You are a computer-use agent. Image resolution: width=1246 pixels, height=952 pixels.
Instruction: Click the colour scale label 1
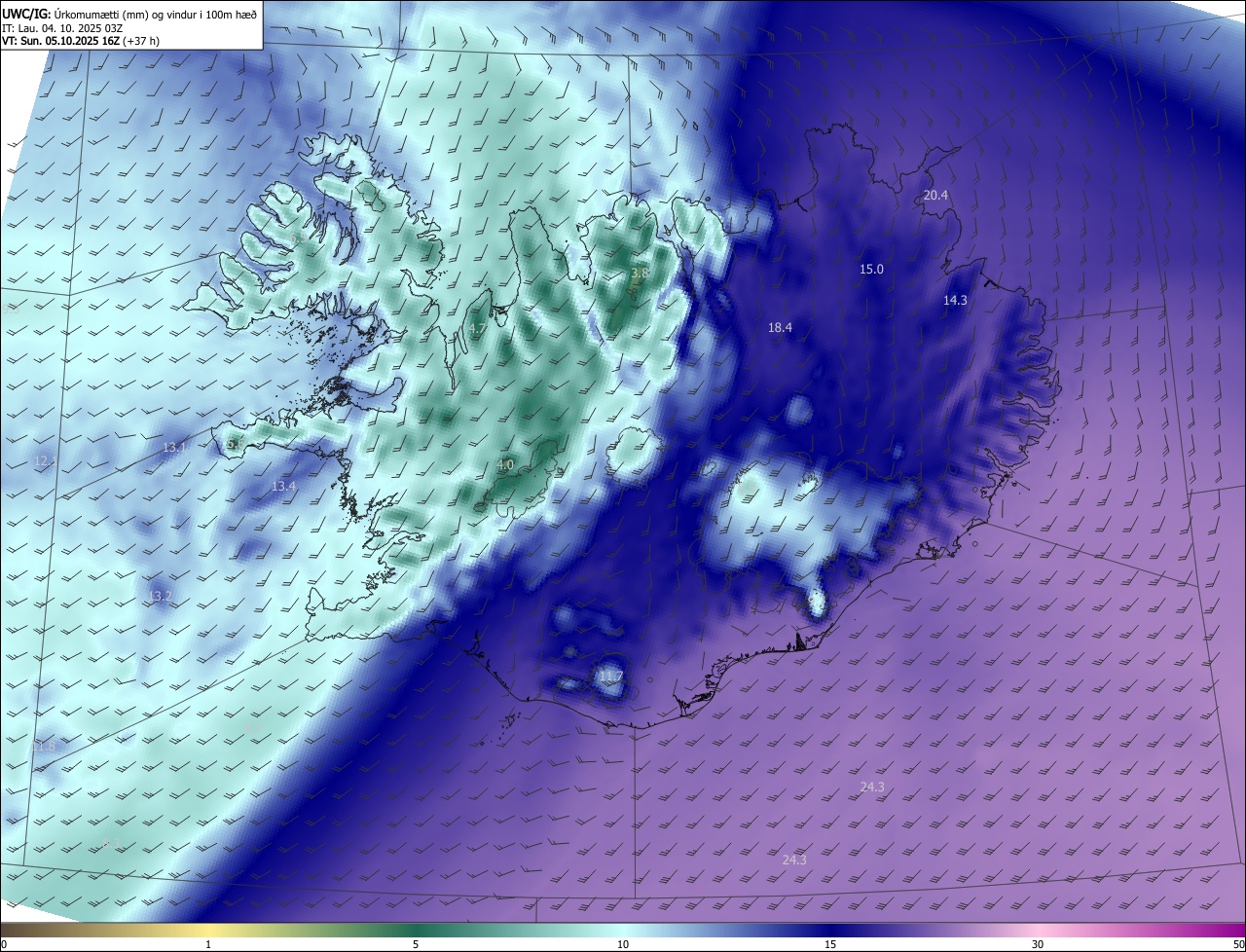click(208, 944)
